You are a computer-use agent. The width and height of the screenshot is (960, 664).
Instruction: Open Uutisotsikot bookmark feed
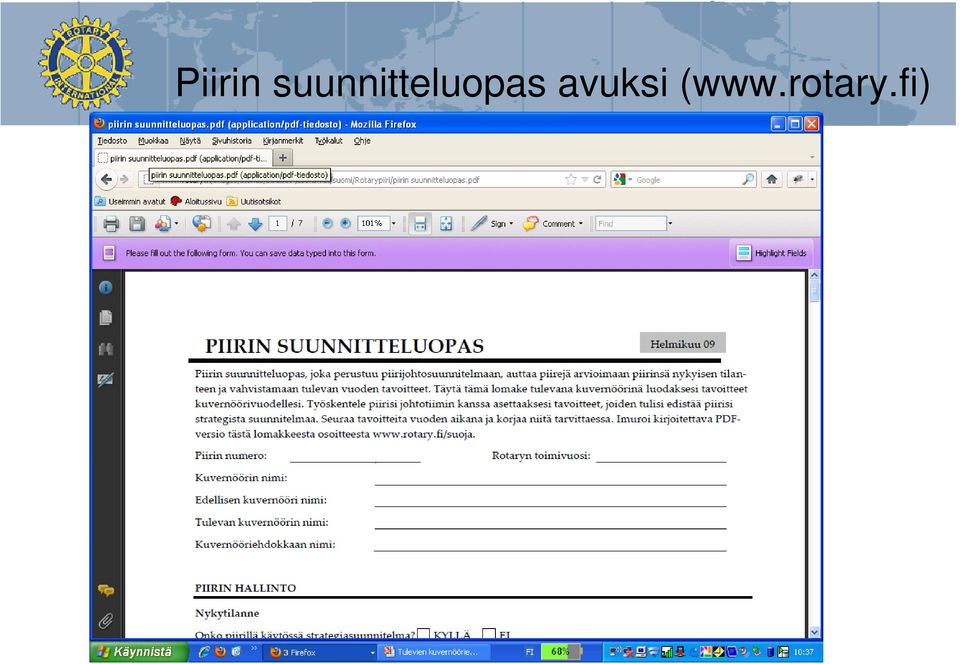[x=254, y=201]
